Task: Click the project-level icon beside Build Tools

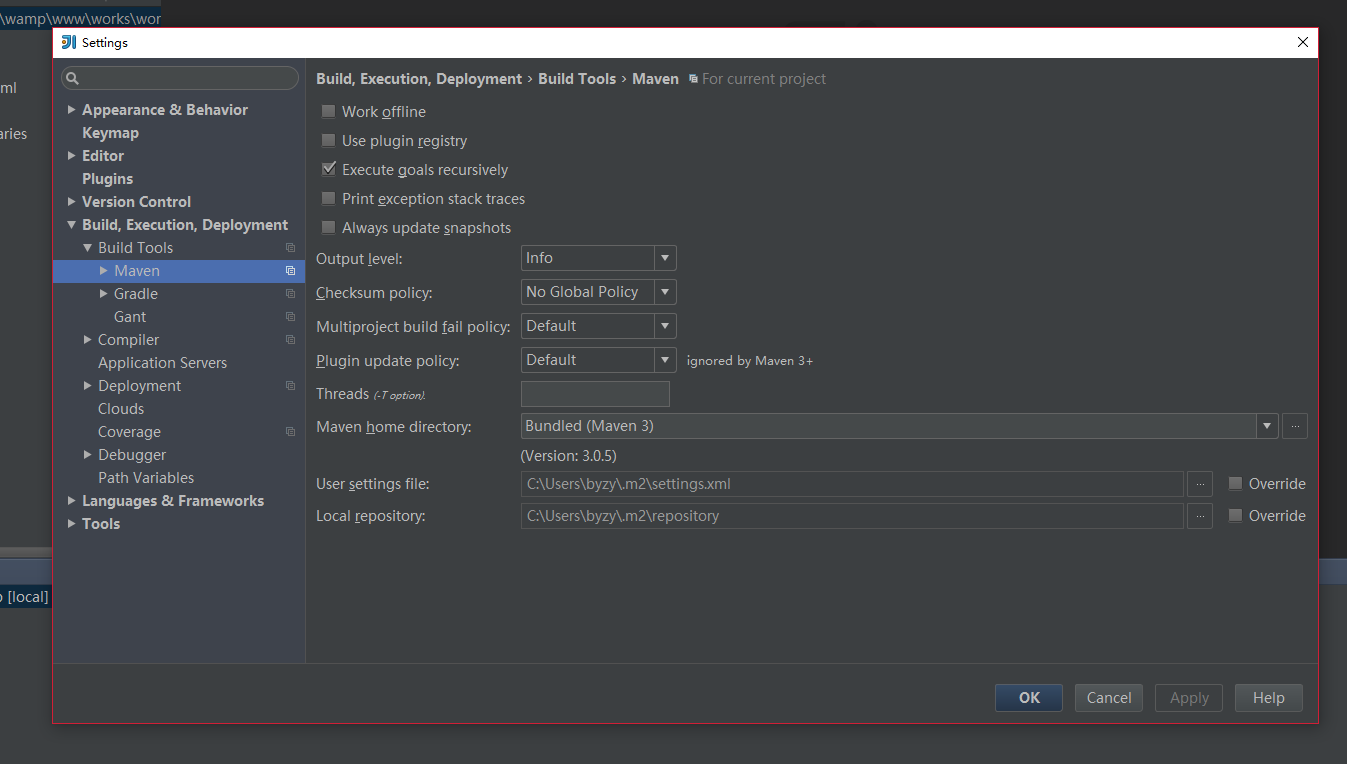Action: [x=290, y=248]
